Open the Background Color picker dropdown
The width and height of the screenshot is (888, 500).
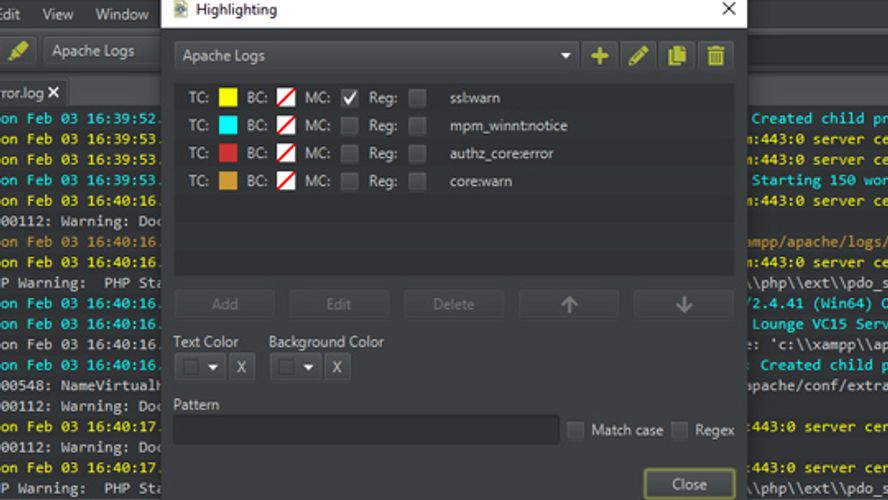click(296, 367)
